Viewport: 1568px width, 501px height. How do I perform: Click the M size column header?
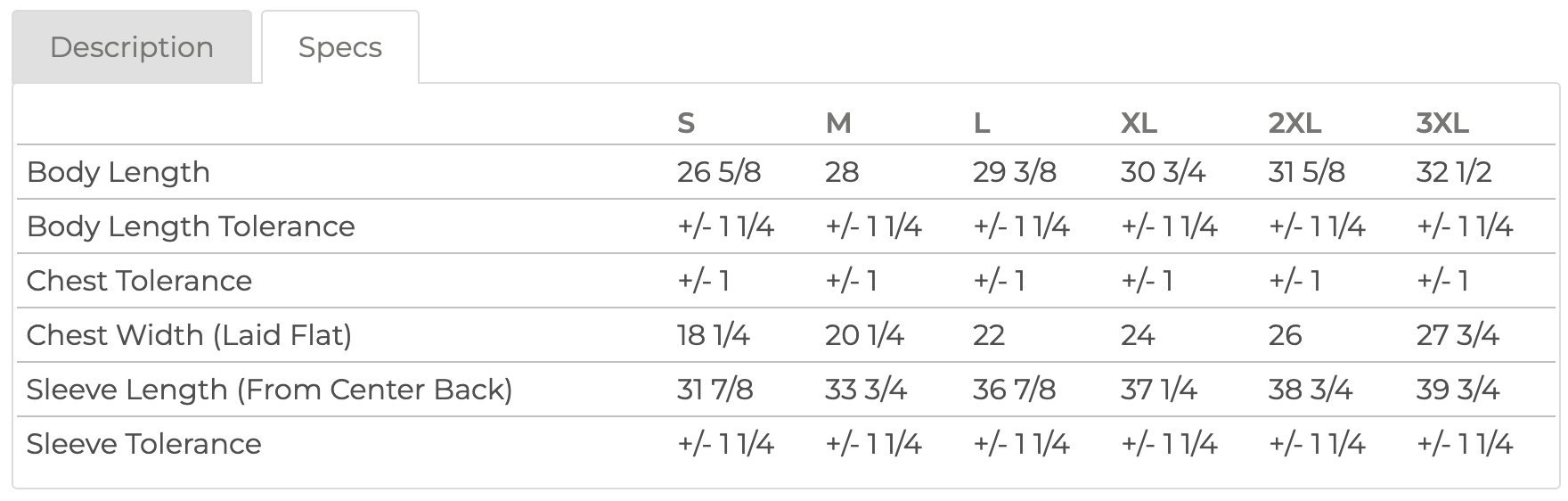coord(838,123)
